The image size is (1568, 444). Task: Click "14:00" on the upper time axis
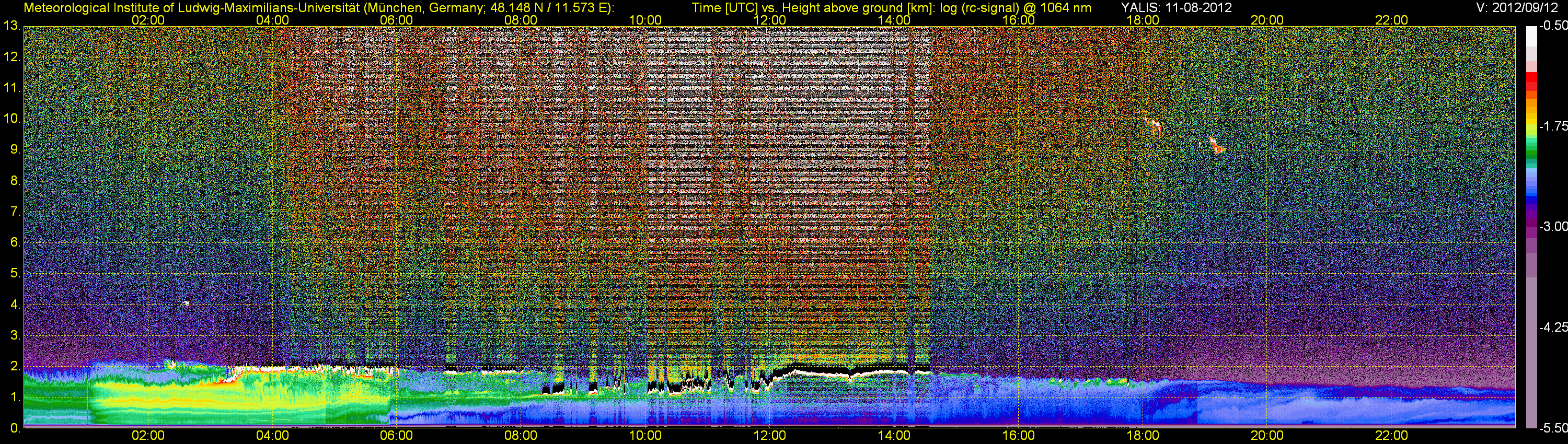pyautogui.click(x=894, y=20)
